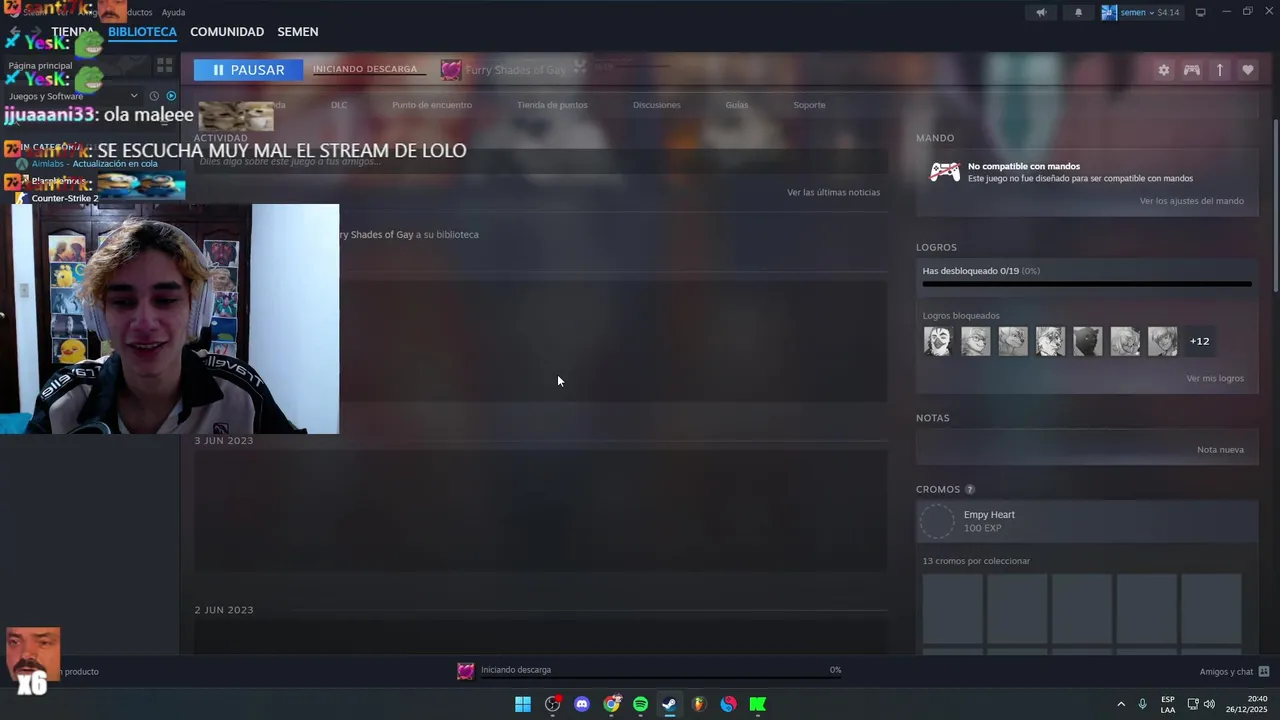Screen dimensions: 1280x720
Task: Click the microphone icon in system tray
Action: point(1142,704)
